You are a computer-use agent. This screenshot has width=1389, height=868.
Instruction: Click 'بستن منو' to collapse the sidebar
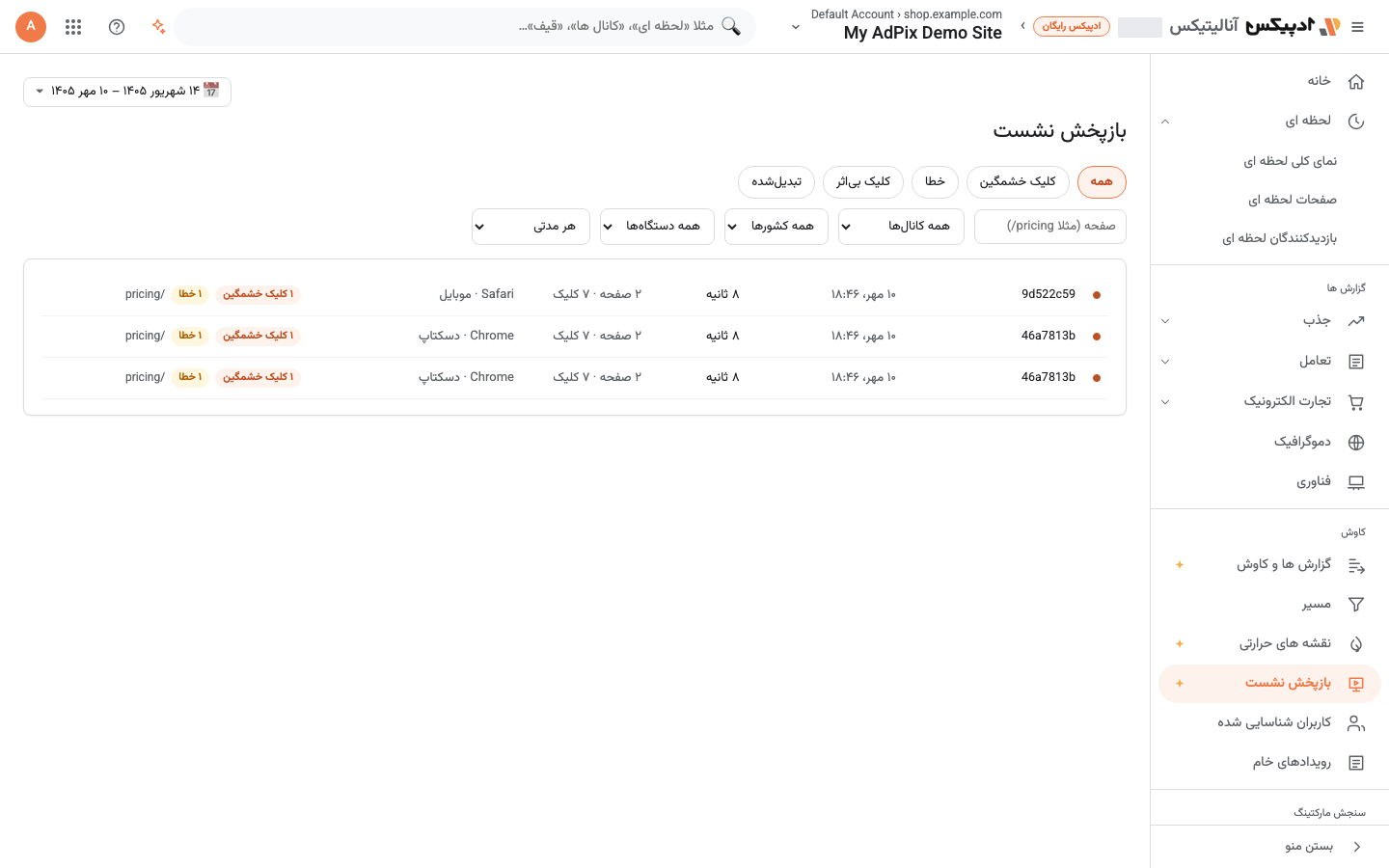click(1269, 847)
